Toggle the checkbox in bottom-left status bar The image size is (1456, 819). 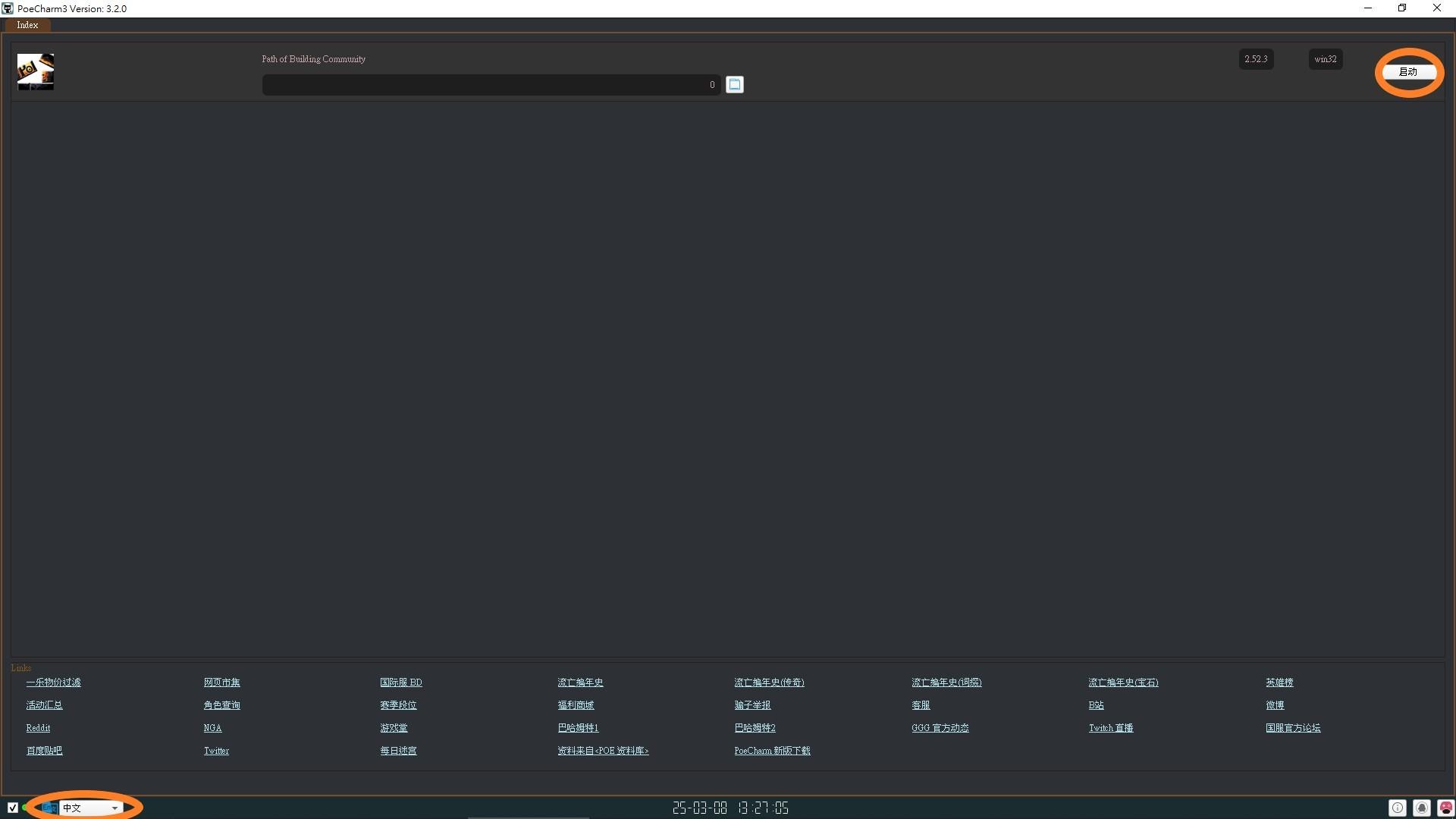(13, 808)
